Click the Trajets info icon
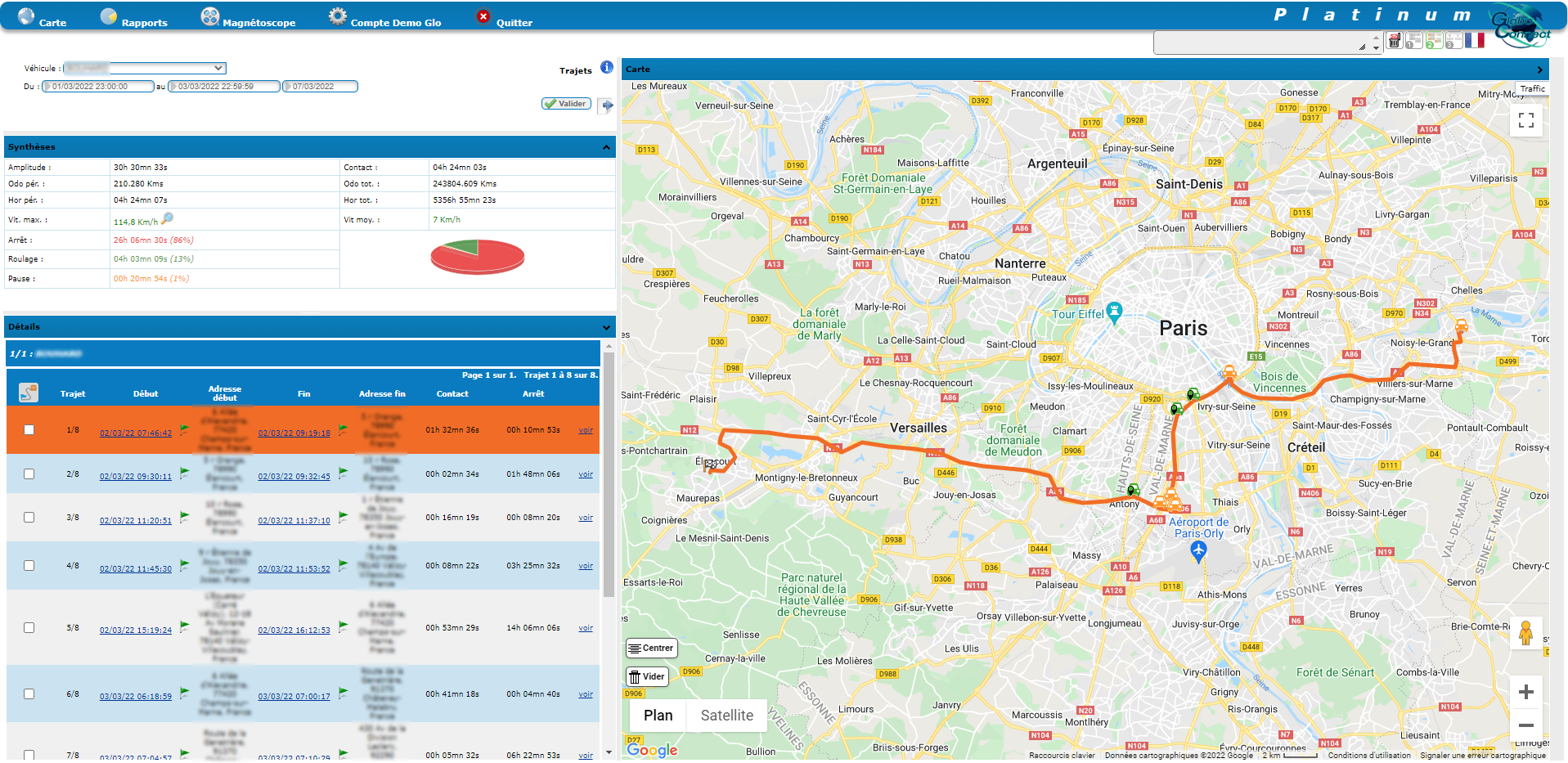The width and height of the screenshot is (1568, 763). [606, 67]
